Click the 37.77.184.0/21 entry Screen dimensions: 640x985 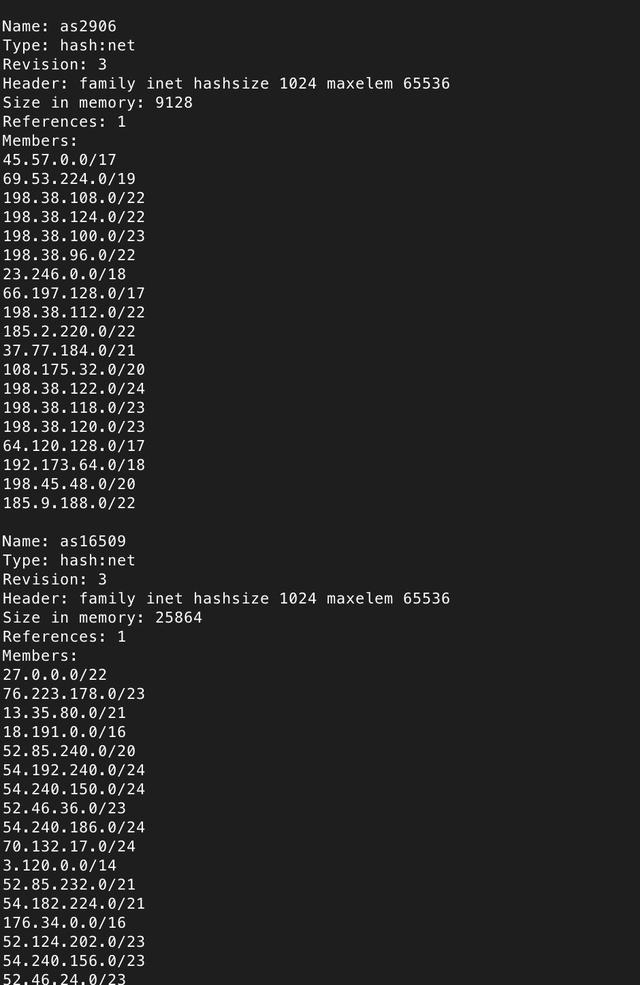(x=69, y=351)
